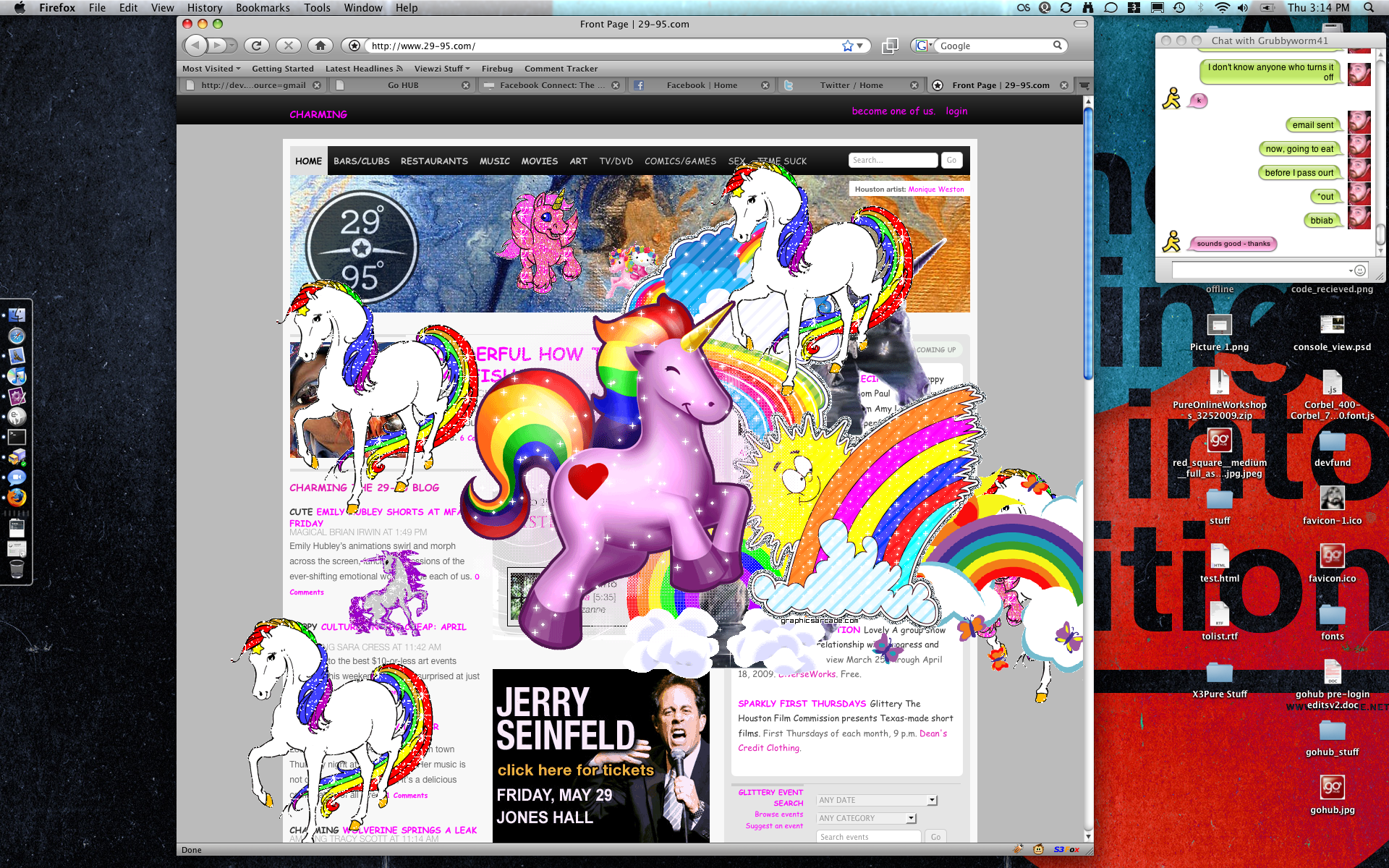This screenshot has height=868, width=1389.
Task: Open the devfund folder on desktop
Action: [1332, 448]
